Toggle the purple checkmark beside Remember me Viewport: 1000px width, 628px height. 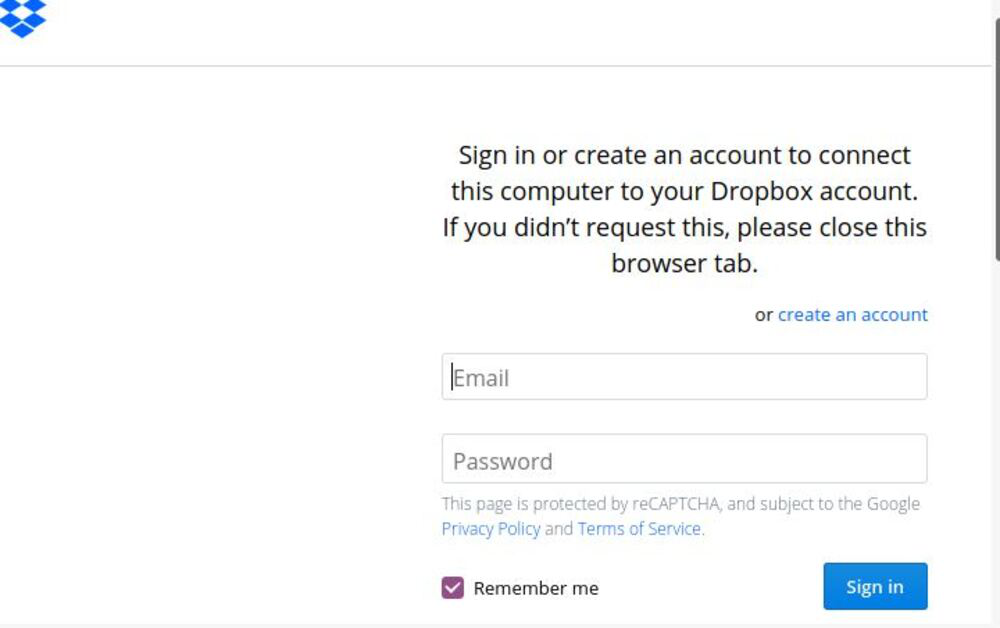[x=453, y=588]
